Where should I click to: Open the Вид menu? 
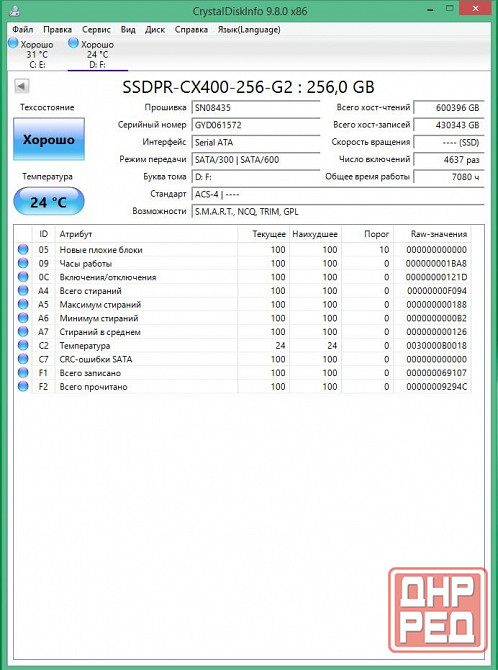coord(128,29)
